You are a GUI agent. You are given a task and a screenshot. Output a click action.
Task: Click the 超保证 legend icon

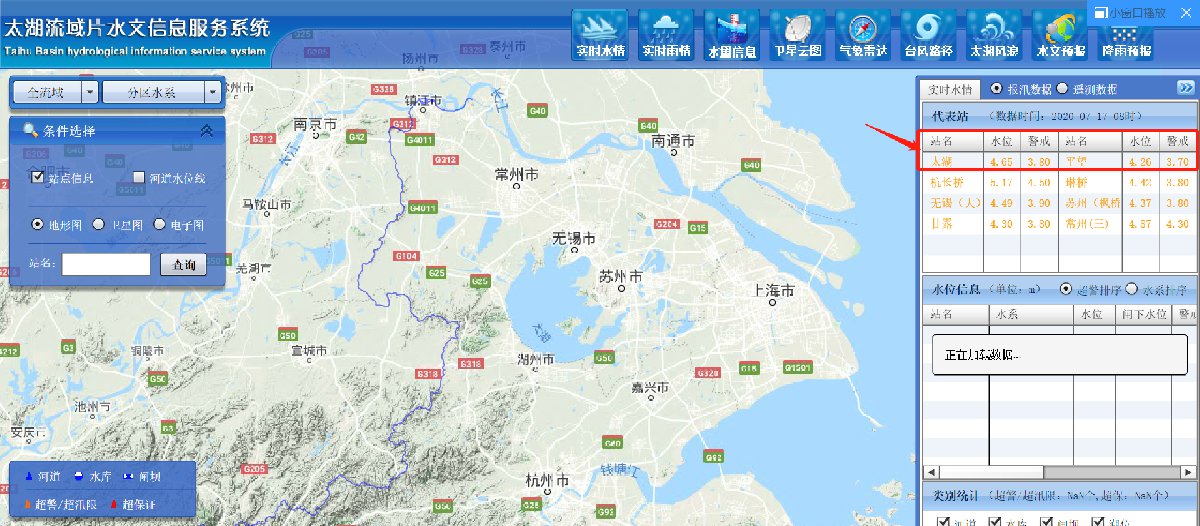coord(114,503)
